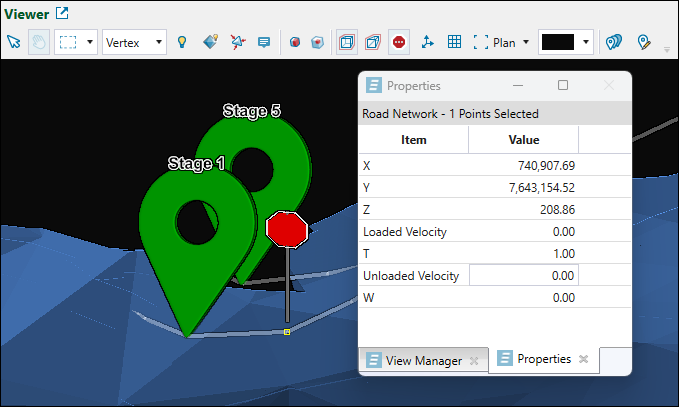Viewport: 679px width, 407px height.
Task: Open the black color swatch picker
Action: pos(566,42)
